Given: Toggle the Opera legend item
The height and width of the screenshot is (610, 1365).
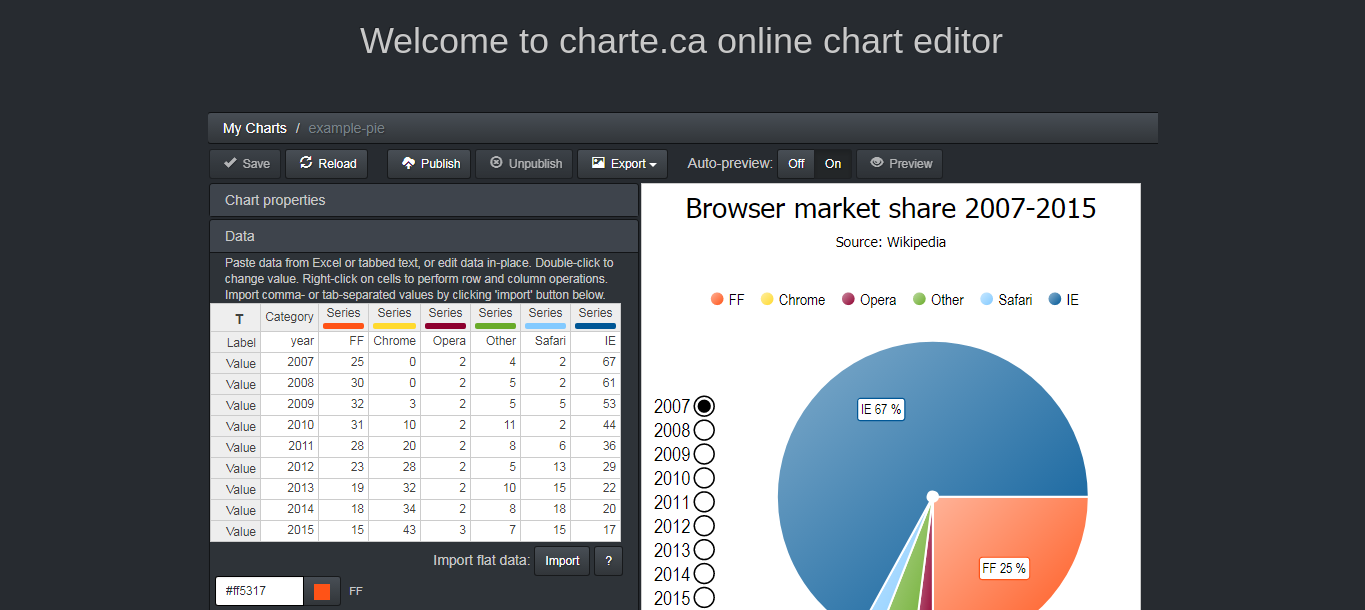Looking at the screenshot, I should (x=869, y=300).
